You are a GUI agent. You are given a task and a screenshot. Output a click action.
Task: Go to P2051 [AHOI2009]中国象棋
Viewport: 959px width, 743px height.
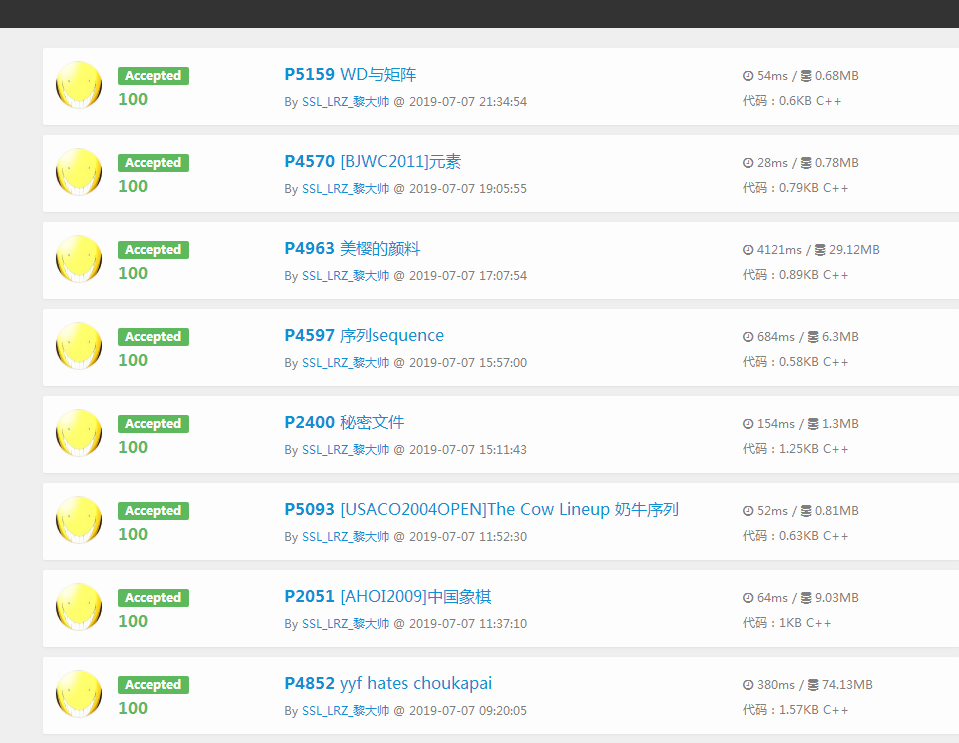pyautogui.click(x=388, y=596)
